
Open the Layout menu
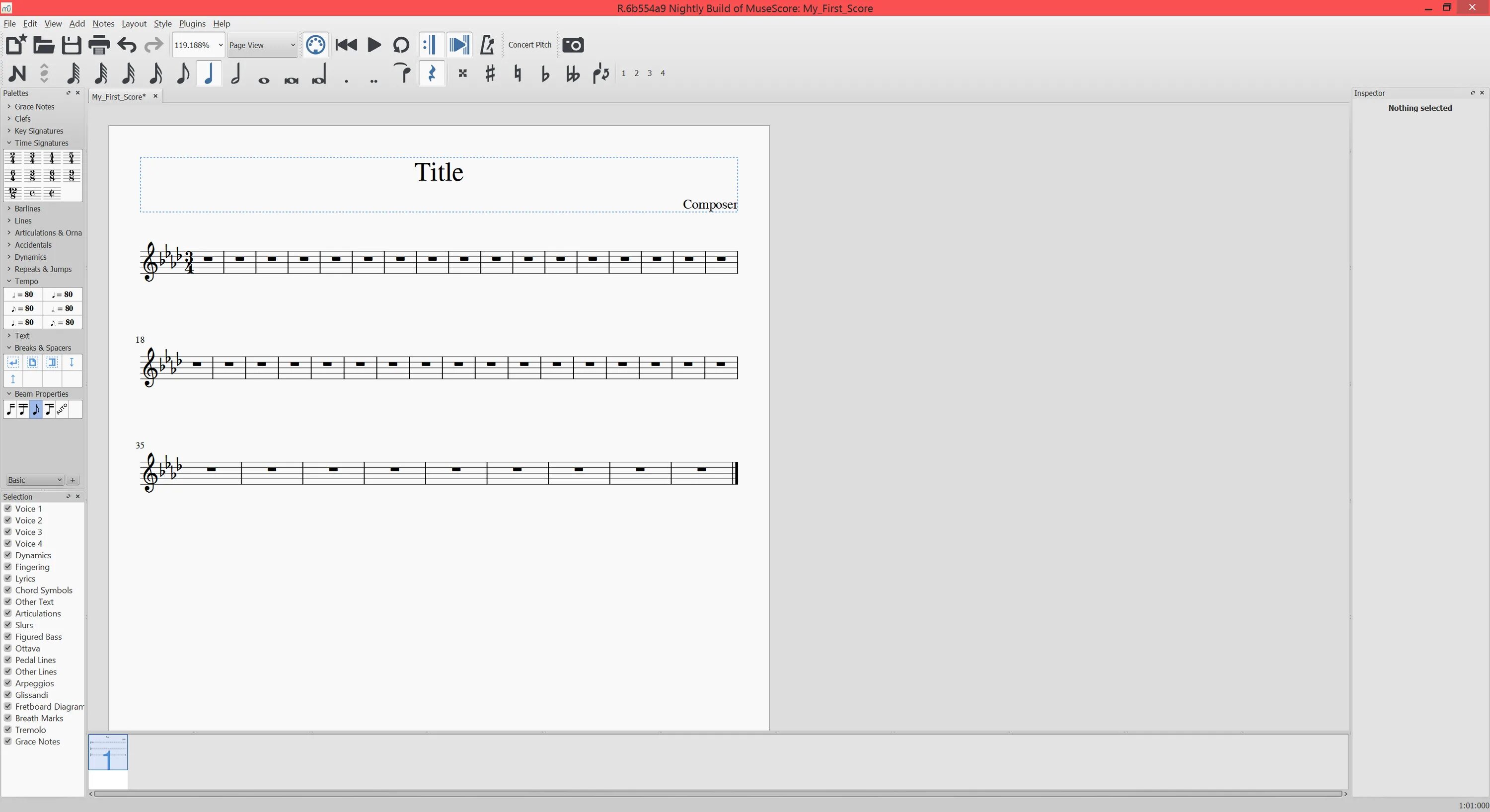pos(134,24)
